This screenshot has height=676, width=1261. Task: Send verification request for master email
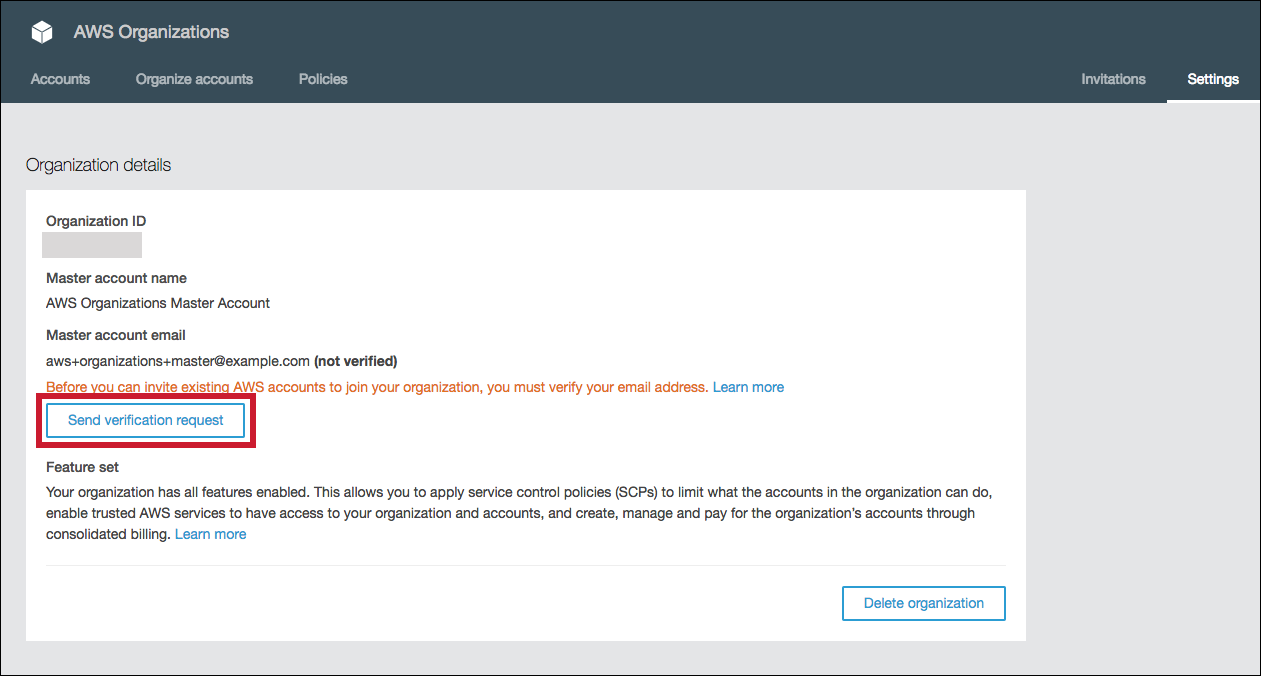click(x=145, y=420)
